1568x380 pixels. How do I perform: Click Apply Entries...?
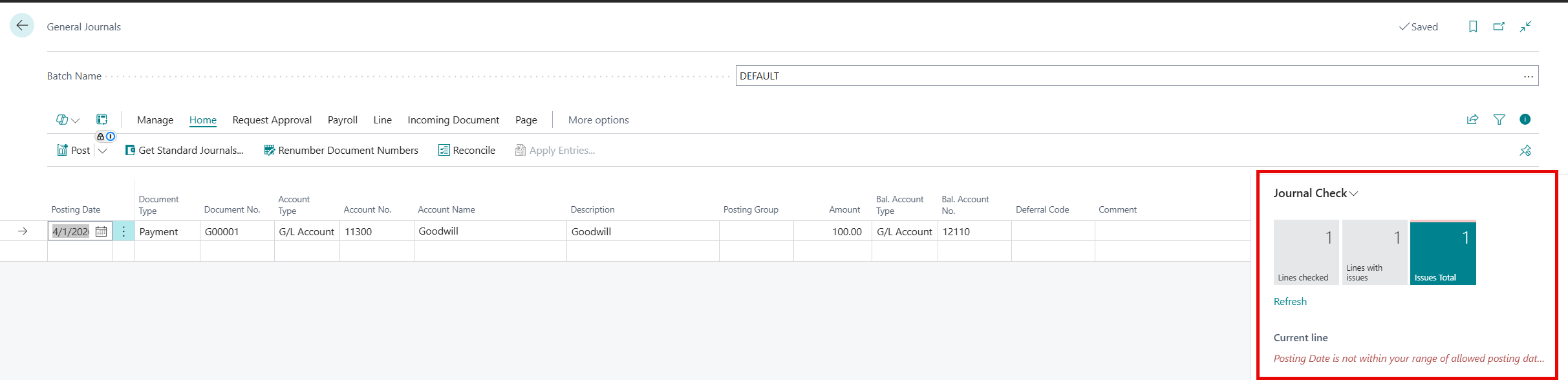pyautogui.click(x=555, y=150)
